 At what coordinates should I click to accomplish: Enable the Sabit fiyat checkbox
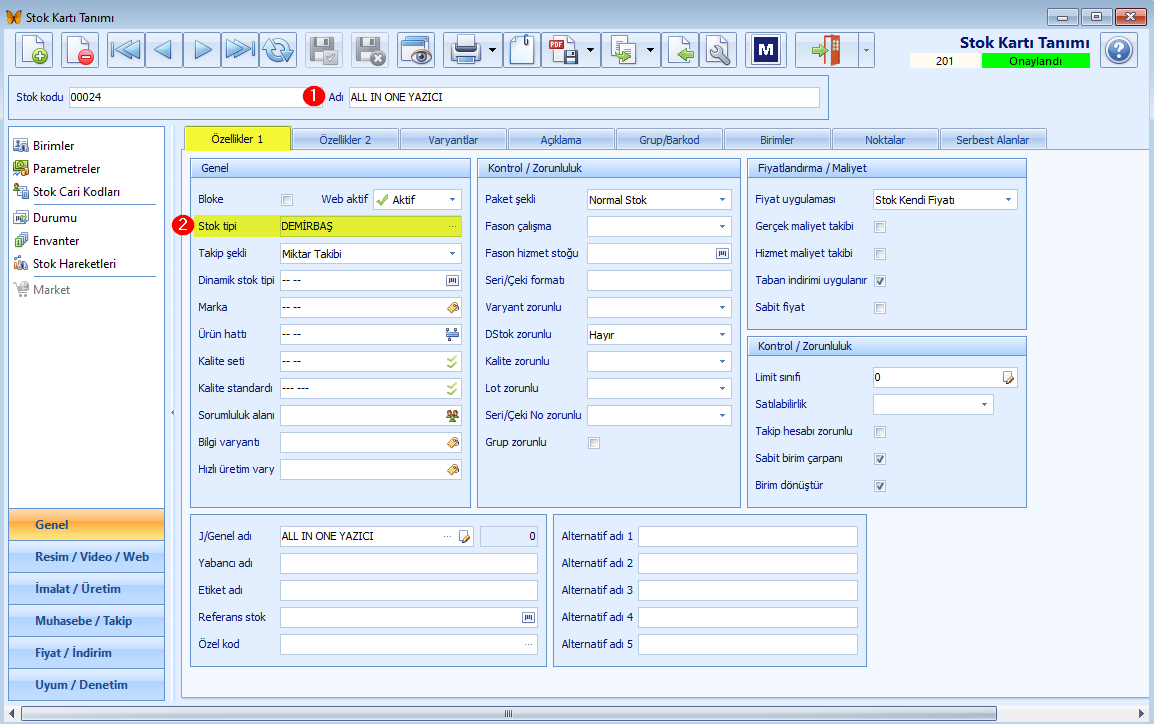coord(879,308)
